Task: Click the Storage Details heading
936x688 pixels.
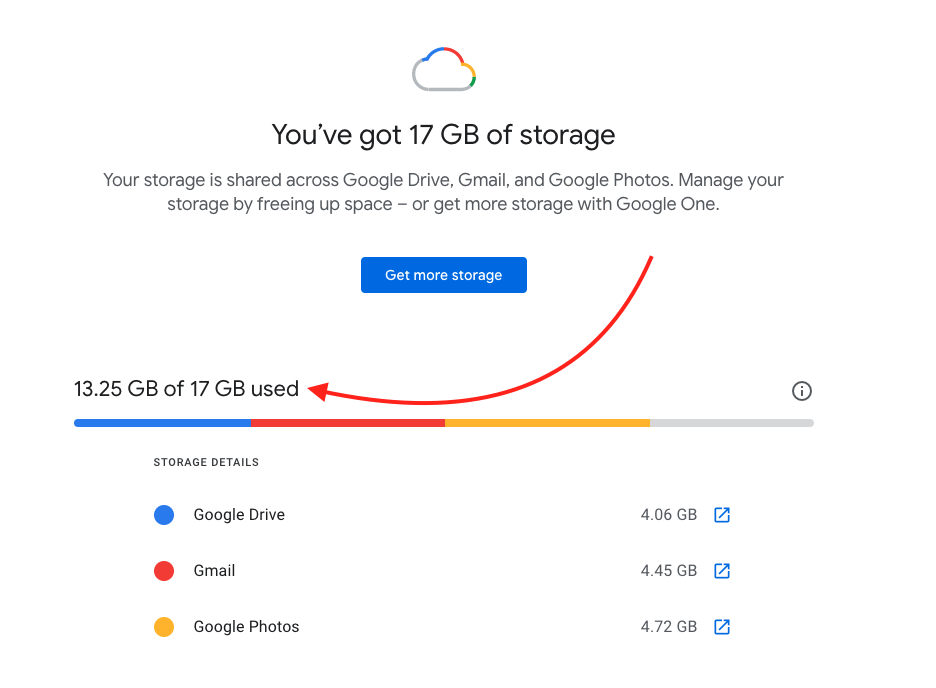Action: click(206, 462)
